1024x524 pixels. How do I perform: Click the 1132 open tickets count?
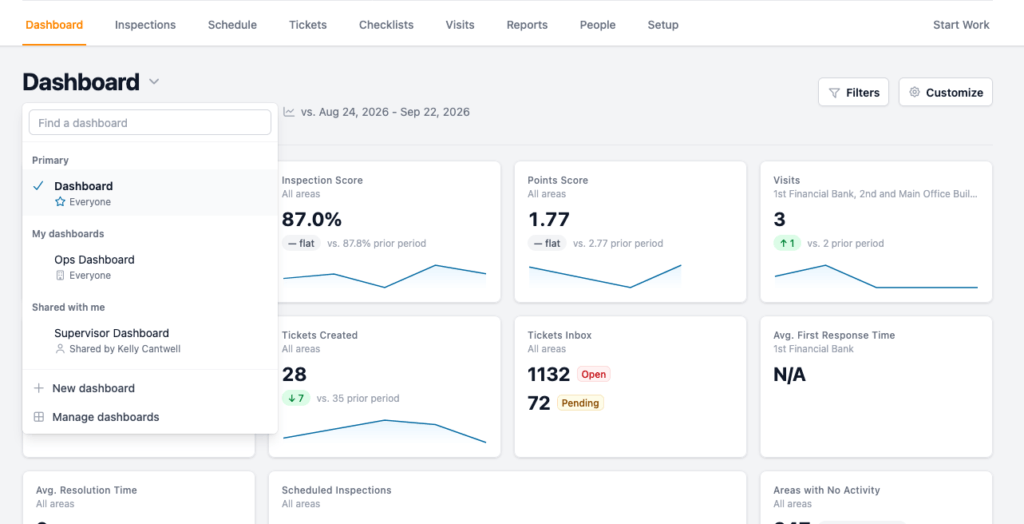(549, 374)
